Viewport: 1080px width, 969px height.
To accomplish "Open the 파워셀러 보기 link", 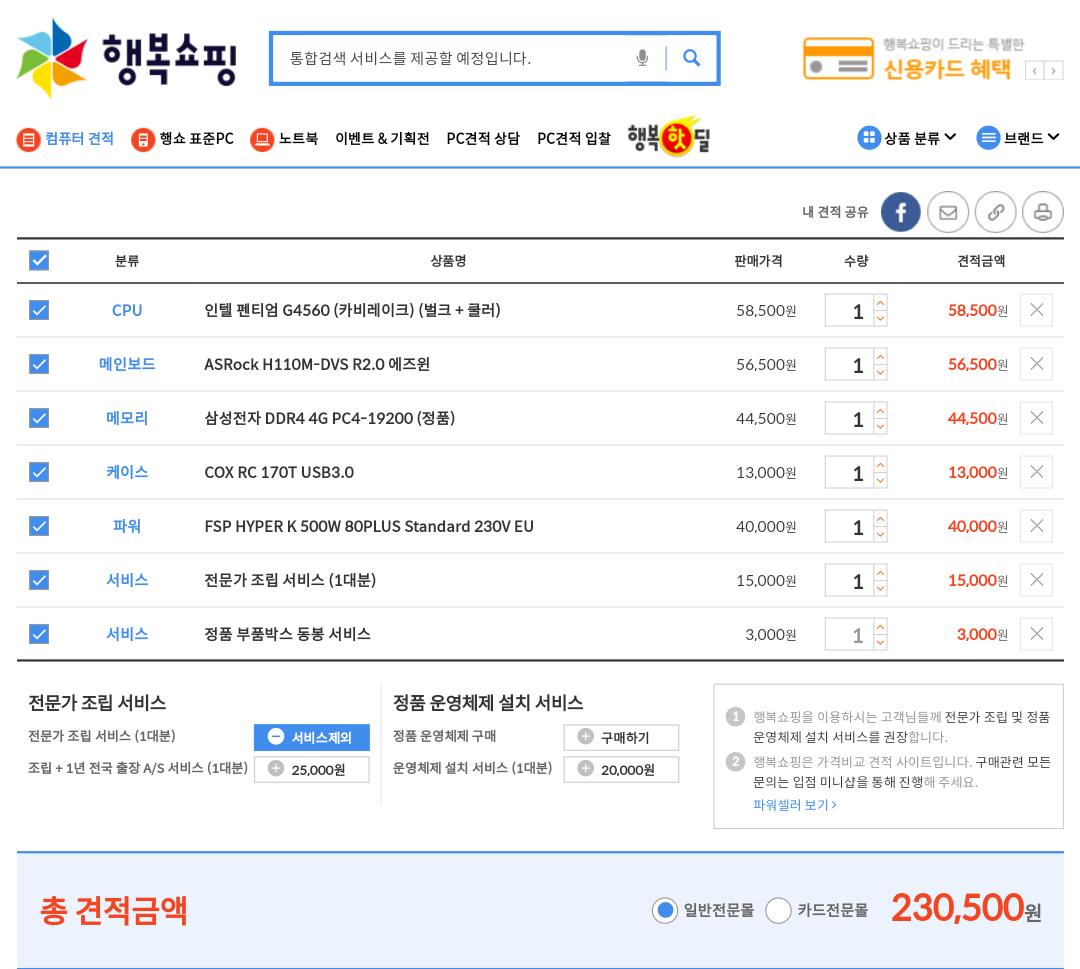I will pos(795,804).
